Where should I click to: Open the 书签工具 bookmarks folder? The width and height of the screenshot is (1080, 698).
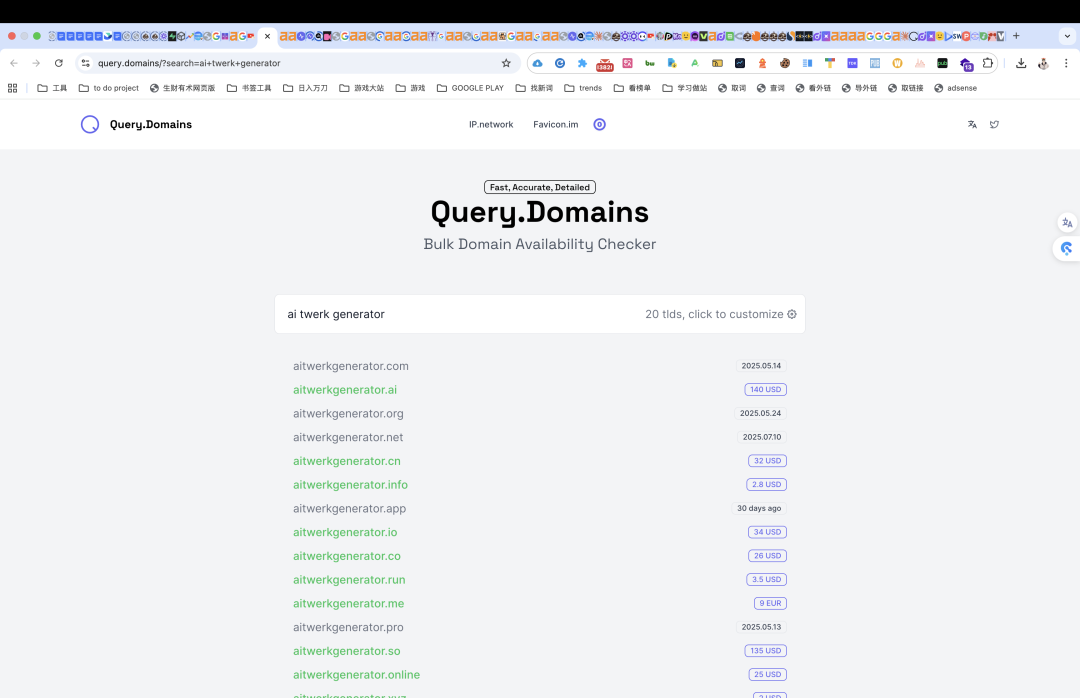(249, 88)
